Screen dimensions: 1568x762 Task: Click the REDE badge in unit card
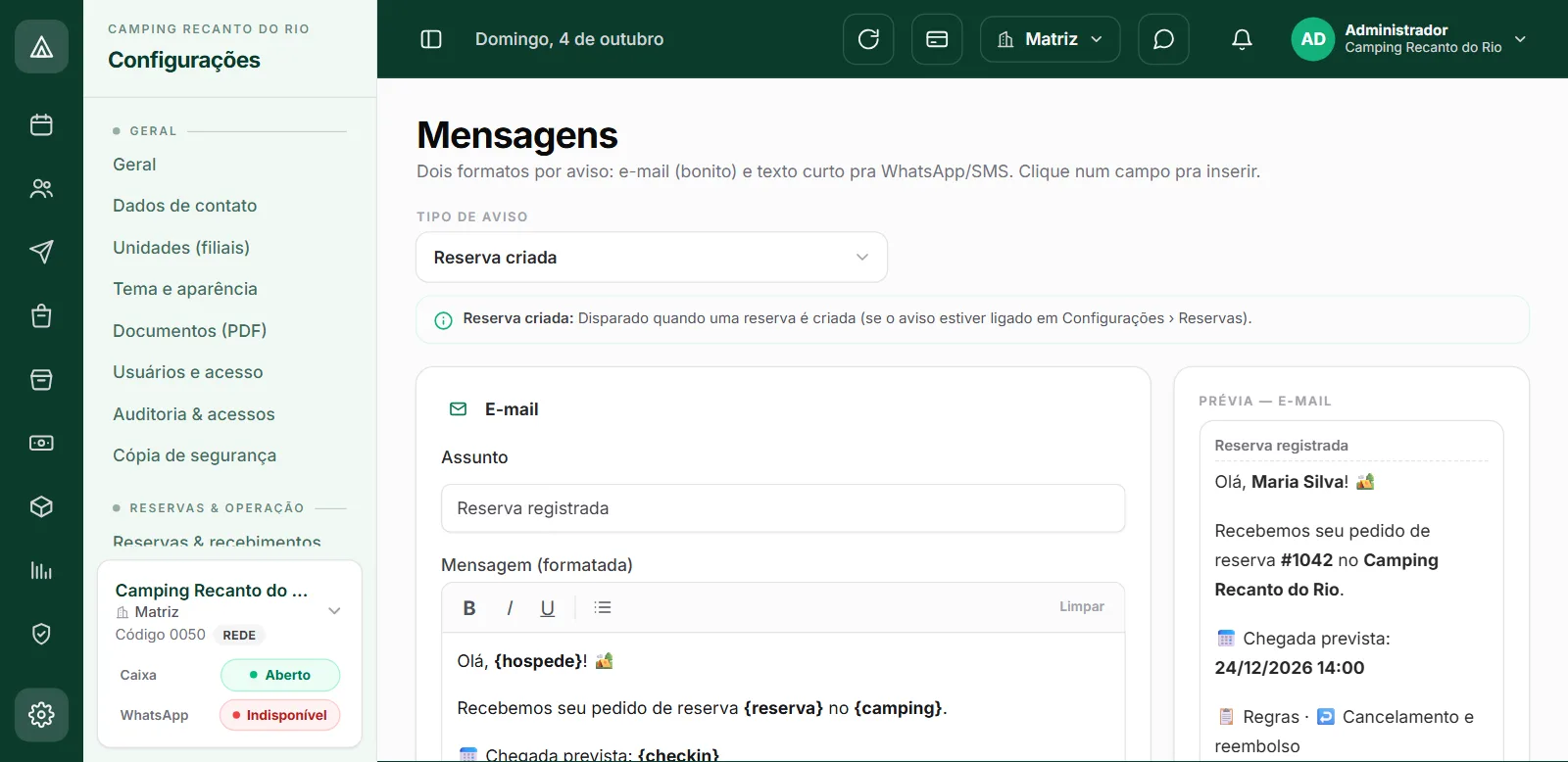239,635
